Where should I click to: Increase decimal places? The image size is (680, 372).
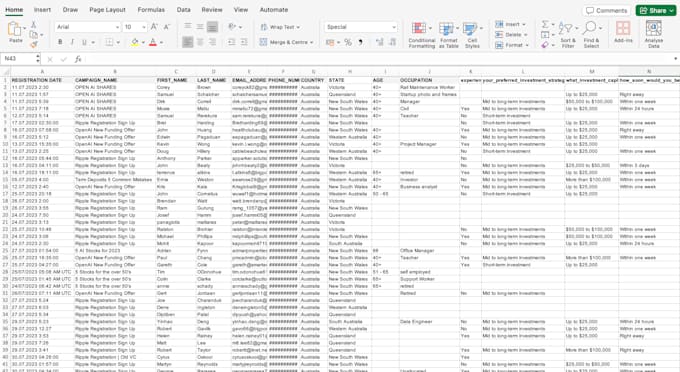(x=379, y=42)
